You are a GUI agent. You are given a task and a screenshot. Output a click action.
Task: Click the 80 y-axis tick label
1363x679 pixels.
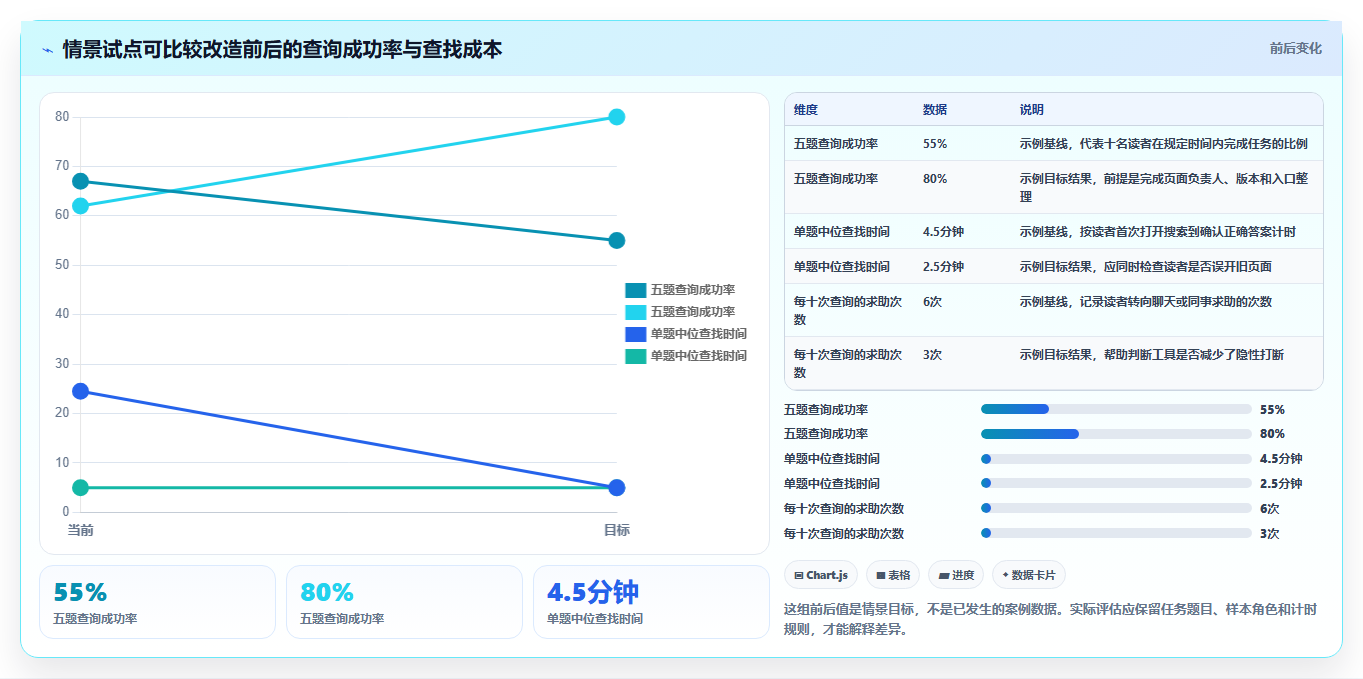tap(62, 117)
